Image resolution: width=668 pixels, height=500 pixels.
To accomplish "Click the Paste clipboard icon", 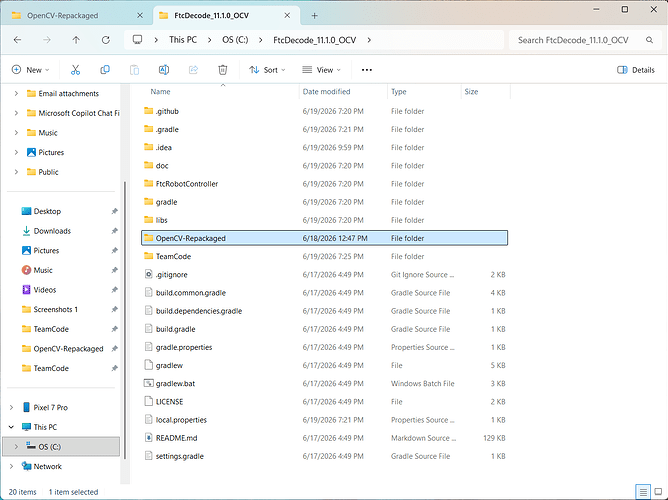I will 134,70.
